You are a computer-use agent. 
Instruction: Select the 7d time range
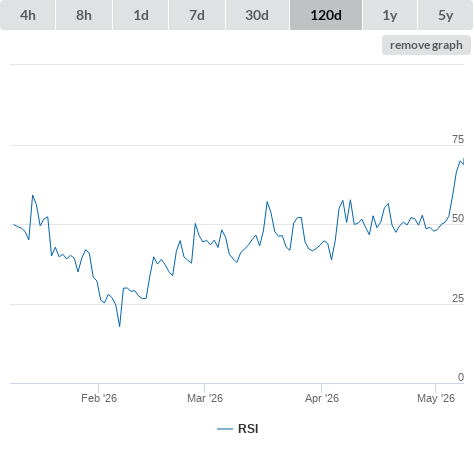[197, 15]
